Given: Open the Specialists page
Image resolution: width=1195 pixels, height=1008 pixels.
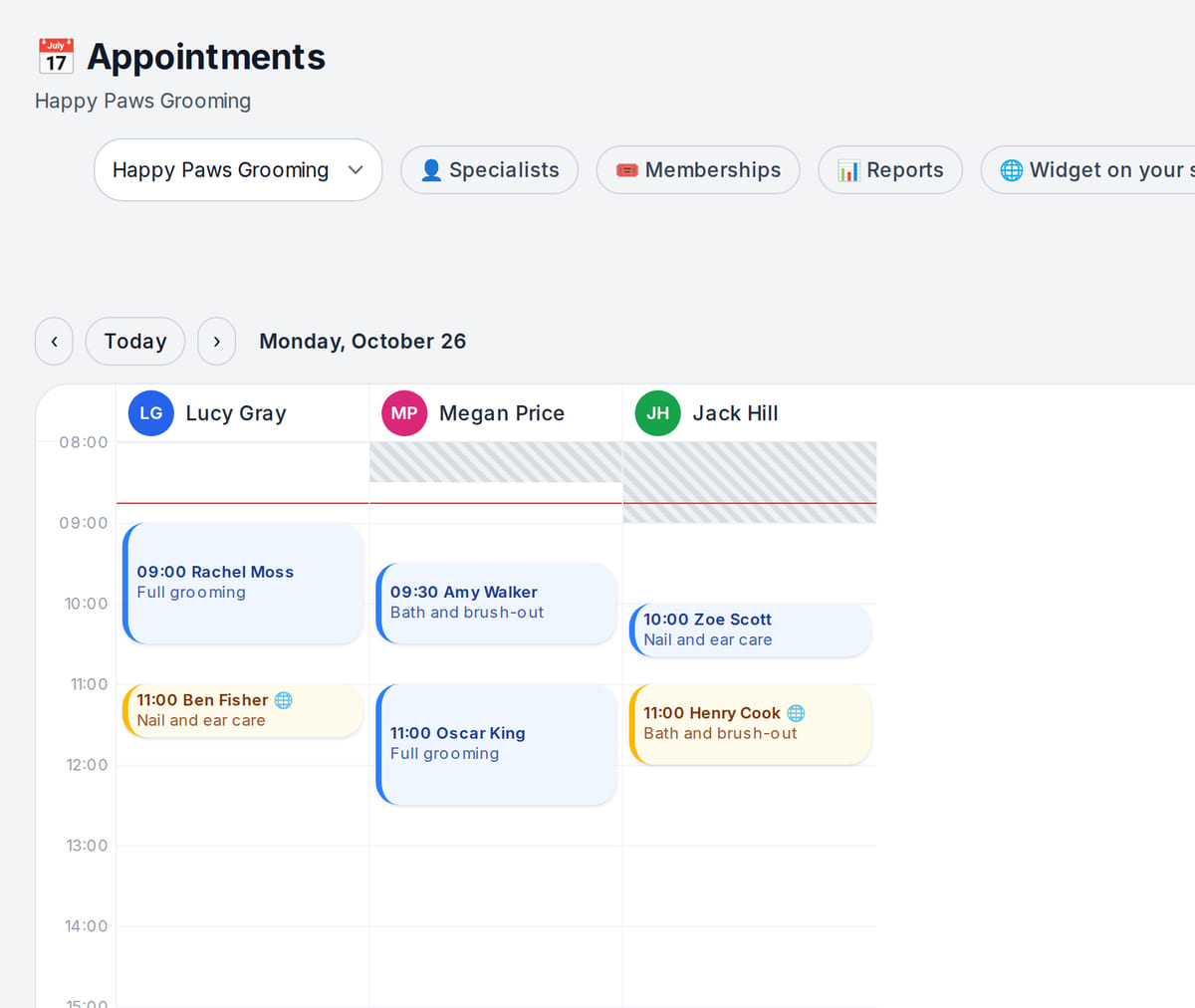Looking at the screenshot, I should pyautogui.click(x=489, y=170).
